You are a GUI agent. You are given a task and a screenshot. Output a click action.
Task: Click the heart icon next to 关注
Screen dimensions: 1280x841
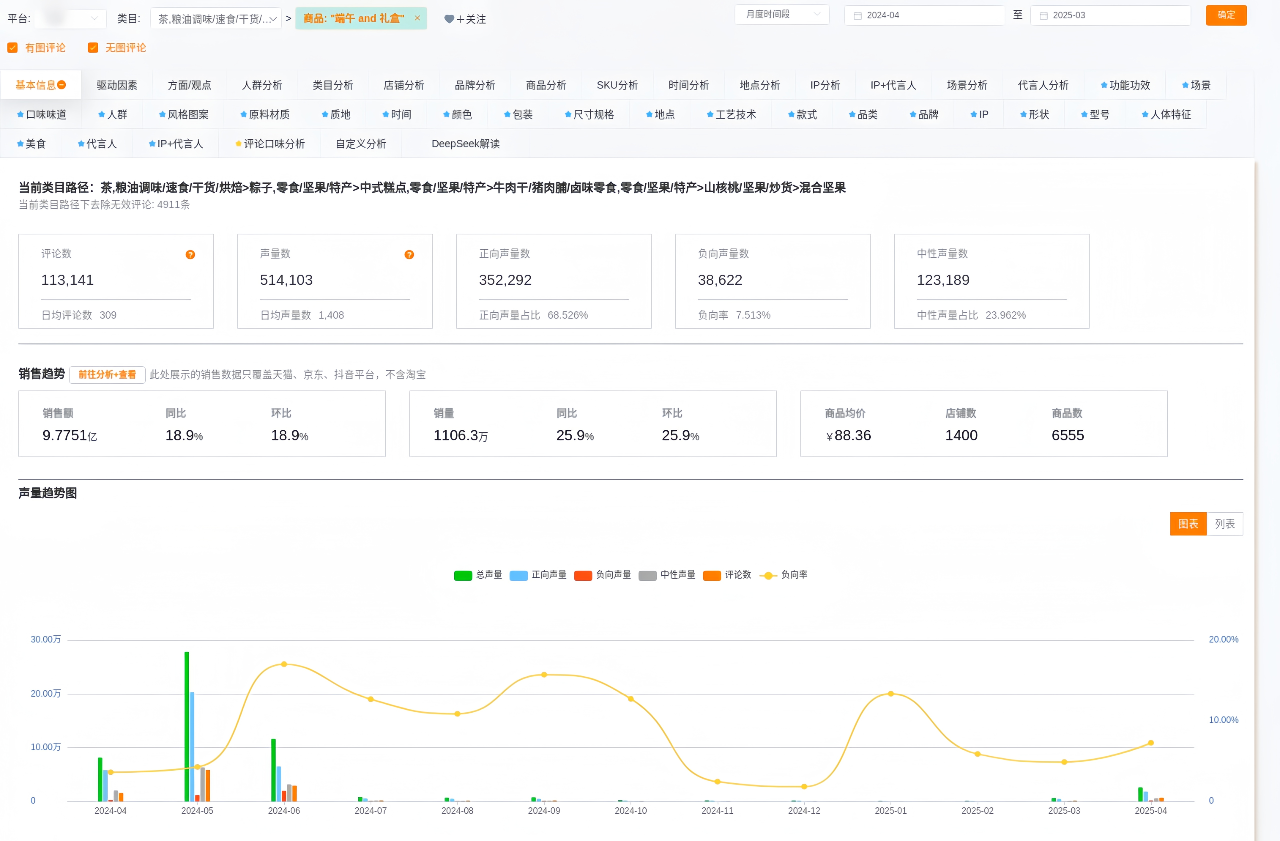pyautogui.click(x=449, y=19)
